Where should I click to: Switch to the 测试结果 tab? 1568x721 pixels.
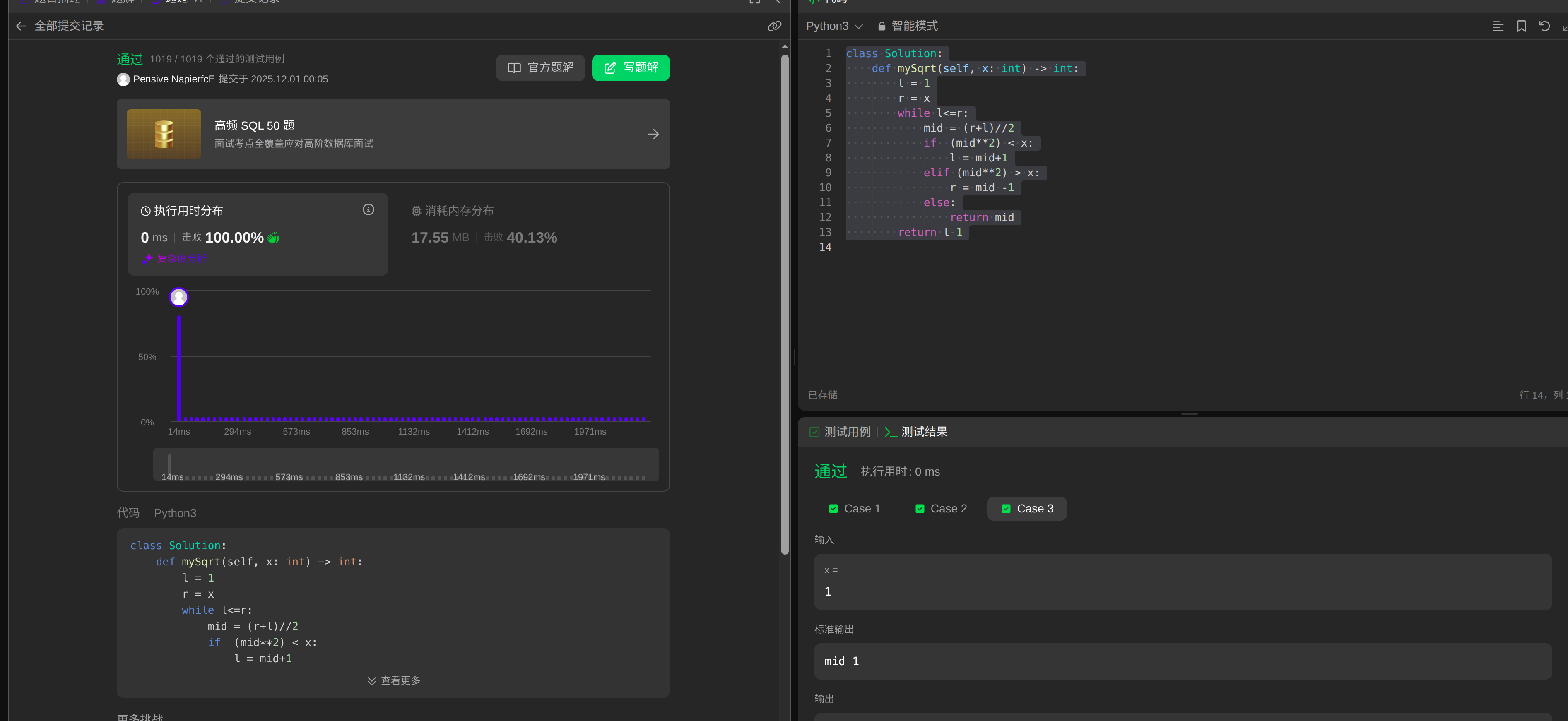(x=916, y=432)
